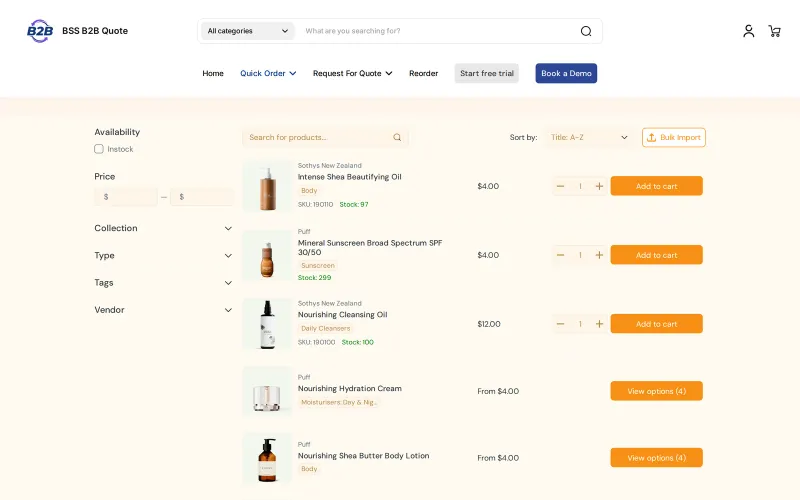Open the Quick Order menu
Viewport: 800px width, 500px height.
click(268, 73)
